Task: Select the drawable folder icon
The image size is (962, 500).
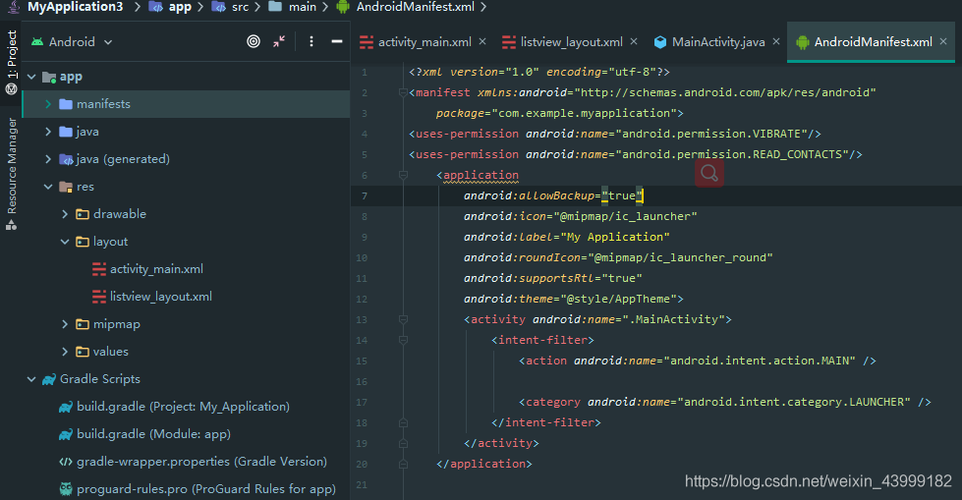Action: click(x=82, y=214)
